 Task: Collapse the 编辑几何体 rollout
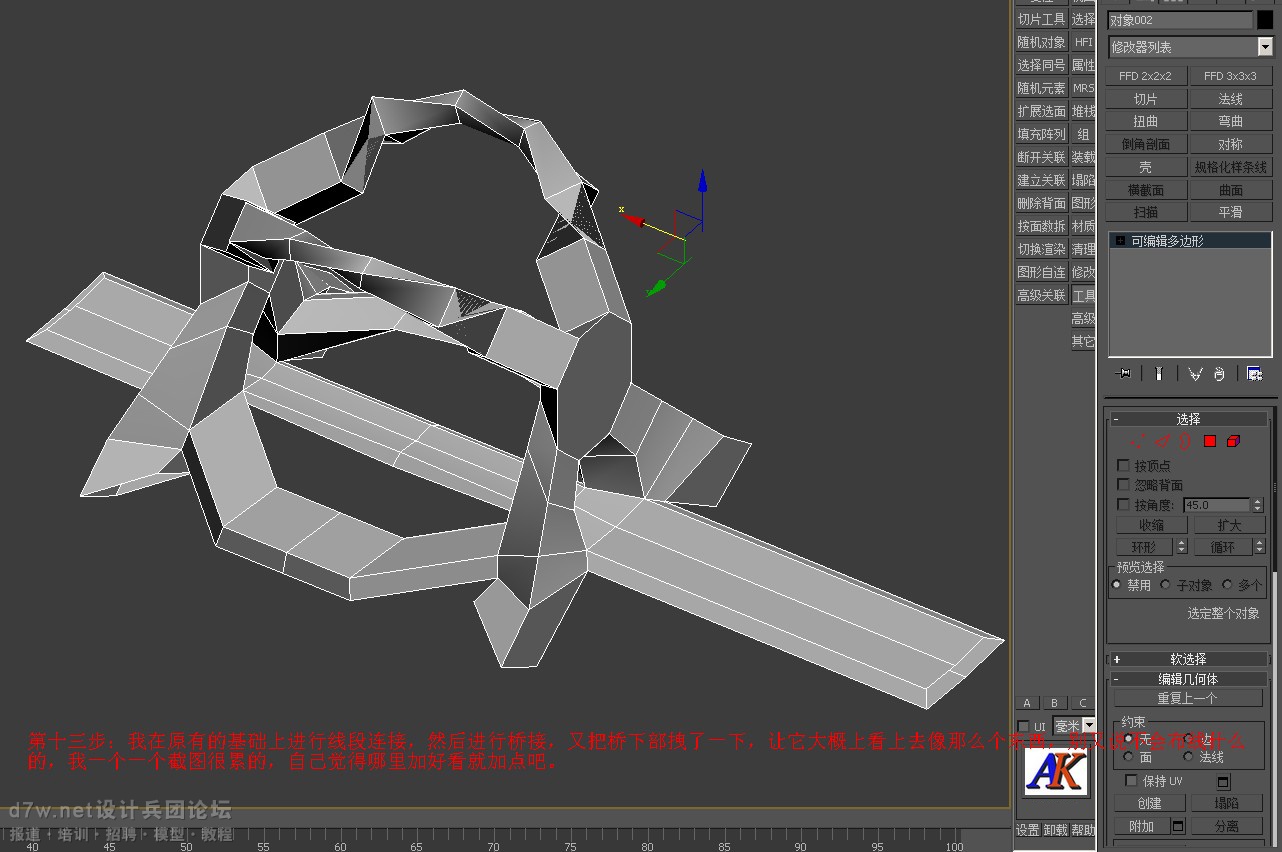click(x=1188, y=679)
